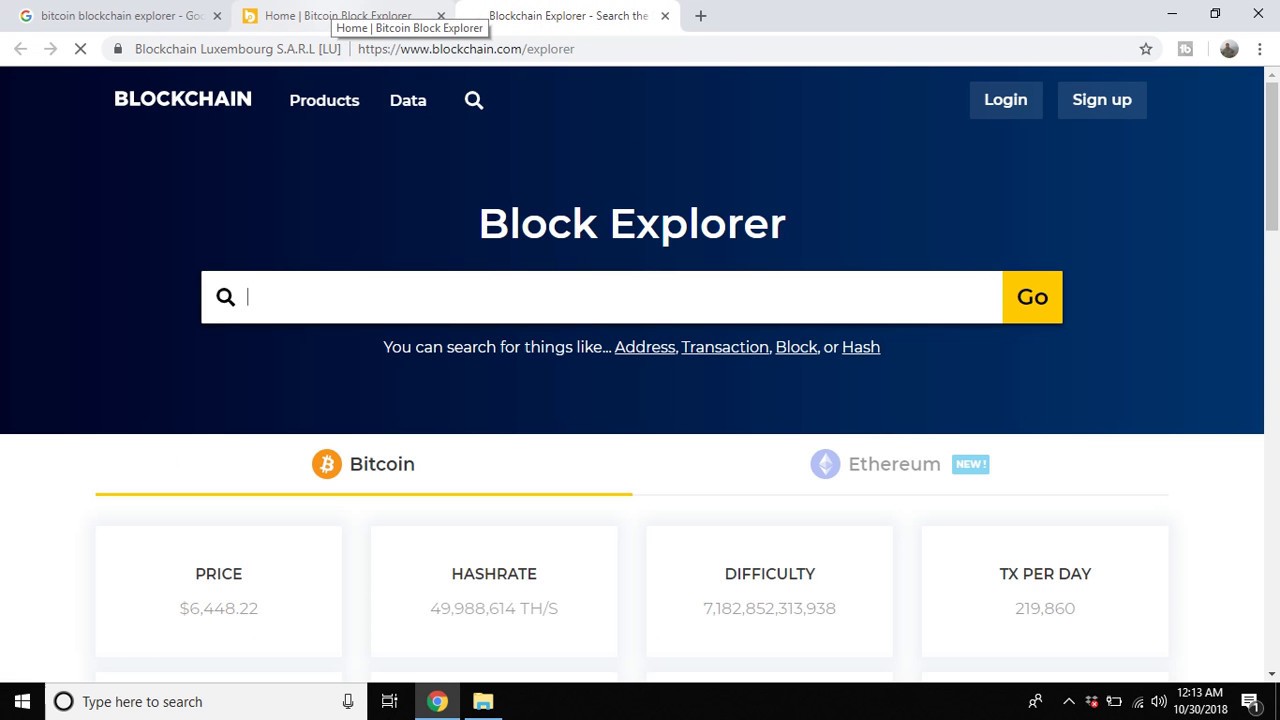Open File Explorer from taskbar

(483, 702)
